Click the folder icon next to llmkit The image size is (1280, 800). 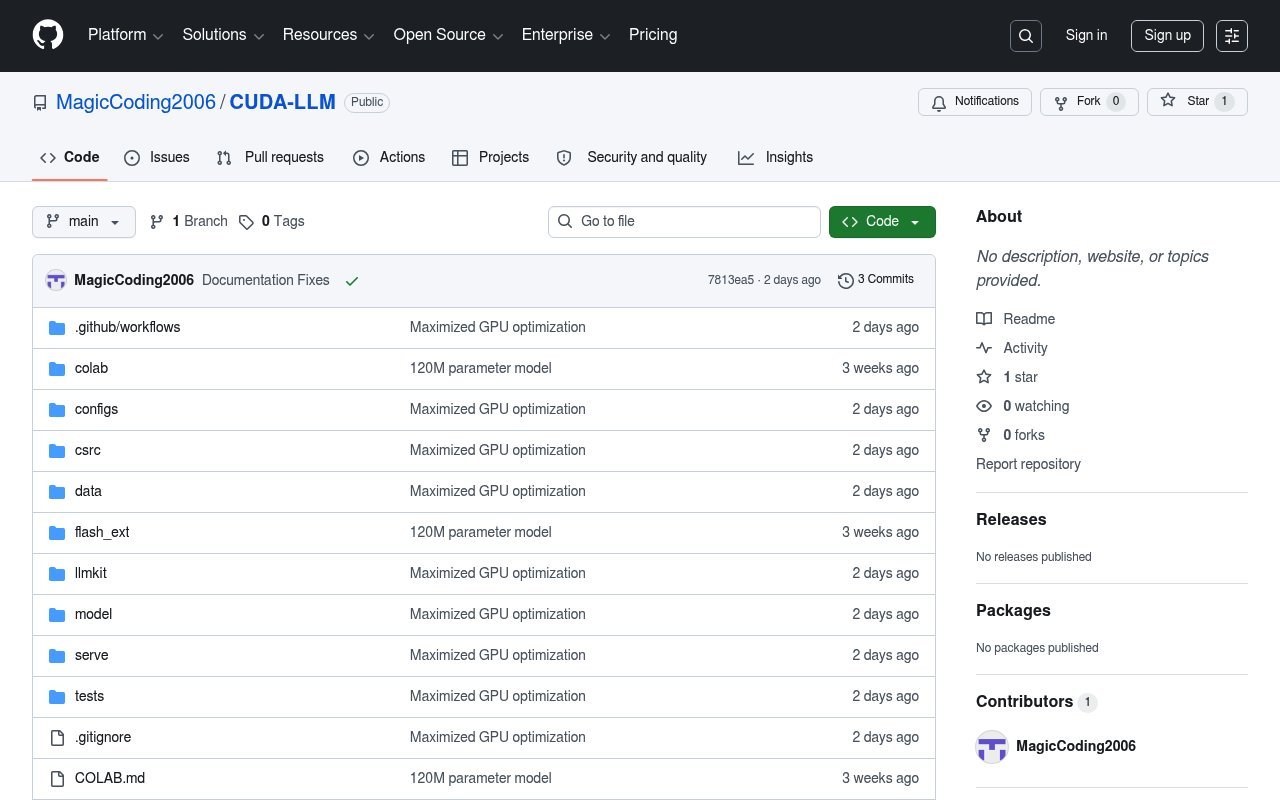[x=57, y=573]
